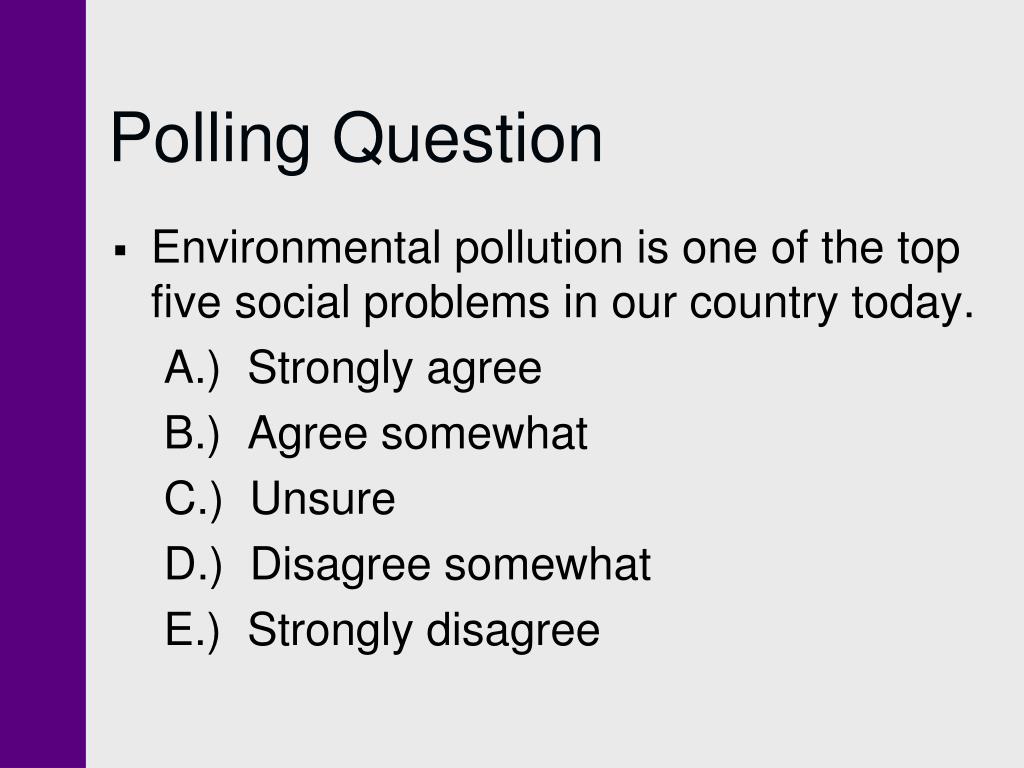Select the "D.)" option letter
1024x768 pixels.
click(194, 566)
